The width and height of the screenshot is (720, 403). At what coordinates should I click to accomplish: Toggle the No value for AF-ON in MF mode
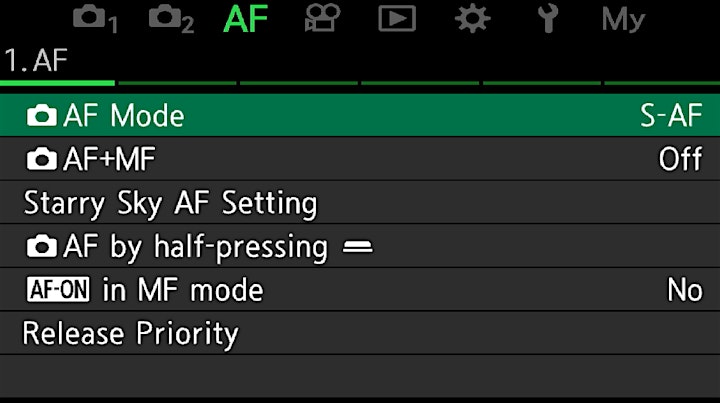tap(685, 290)
